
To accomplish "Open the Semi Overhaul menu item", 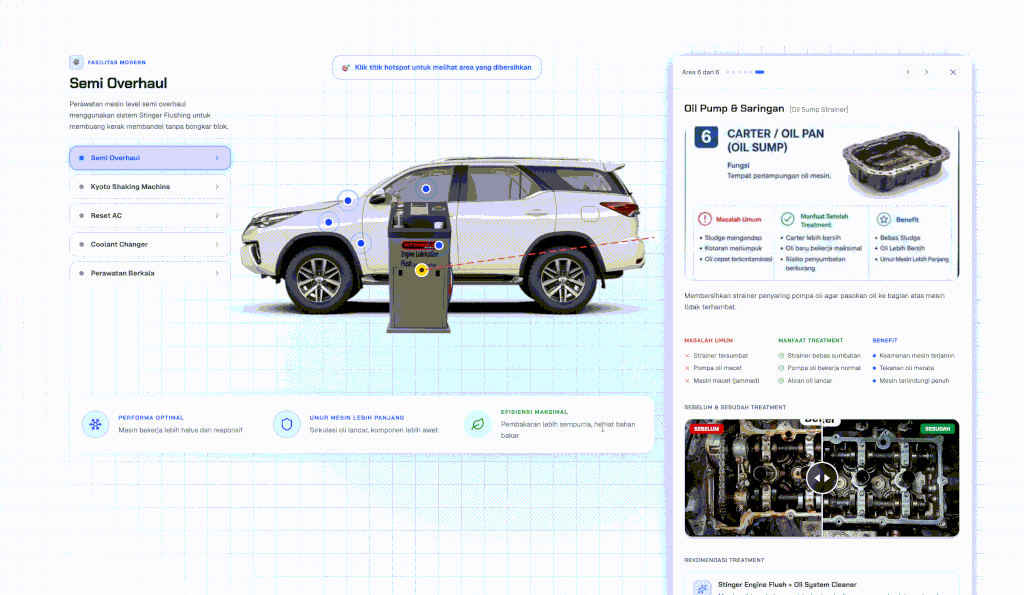I will coord(150,157).
